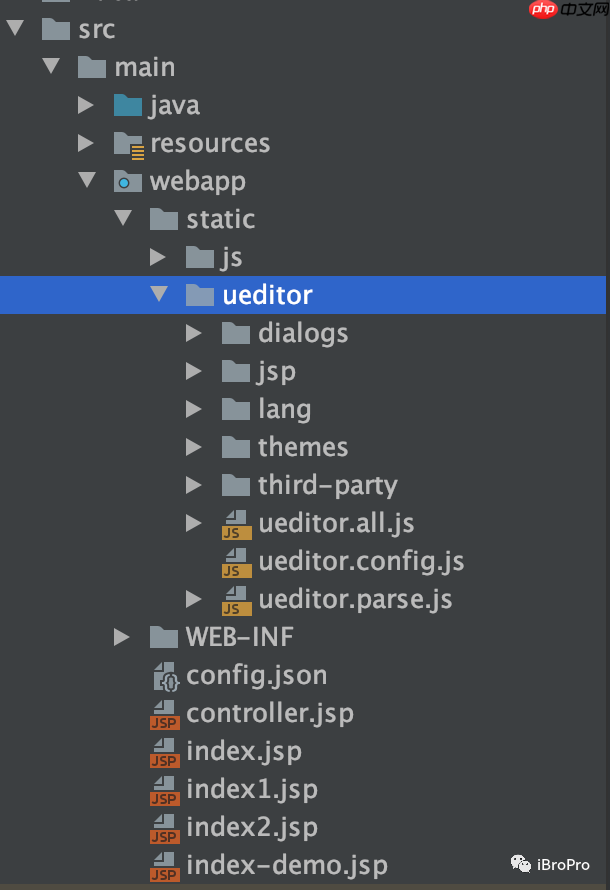
Task: Expand the ueditor.all.js node arrow
Action: [x=194, y=523]
